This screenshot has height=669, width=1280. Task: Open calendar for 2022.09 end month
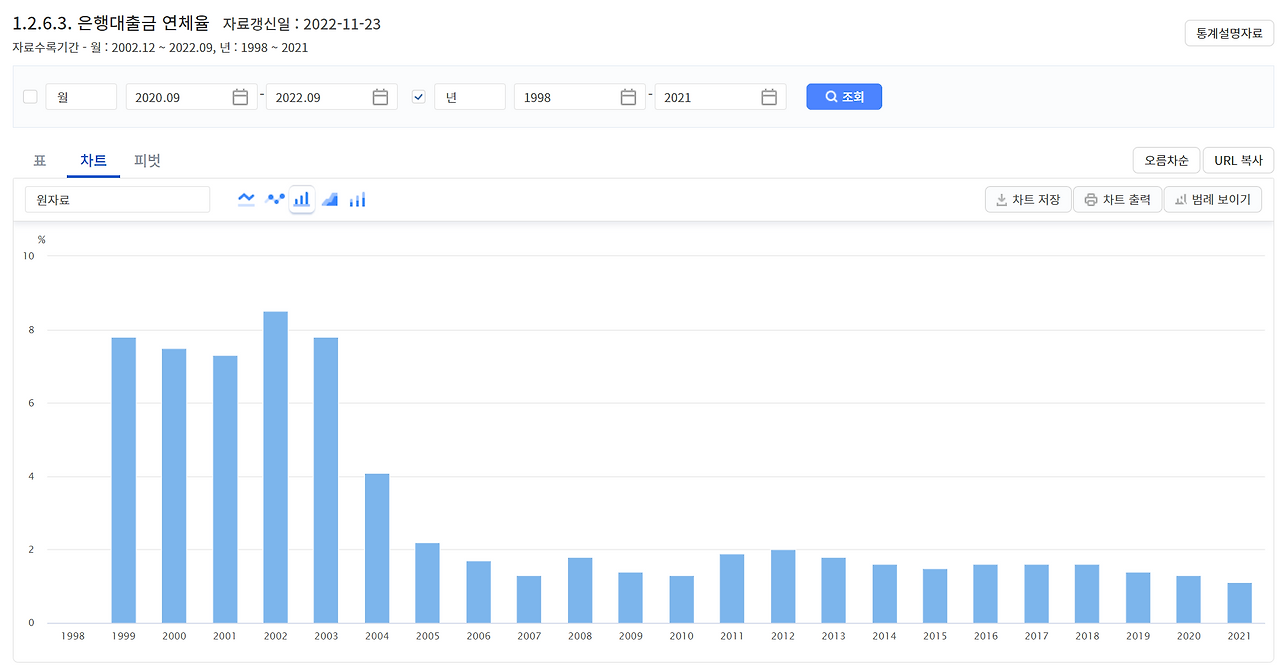(x=380, y=97)
